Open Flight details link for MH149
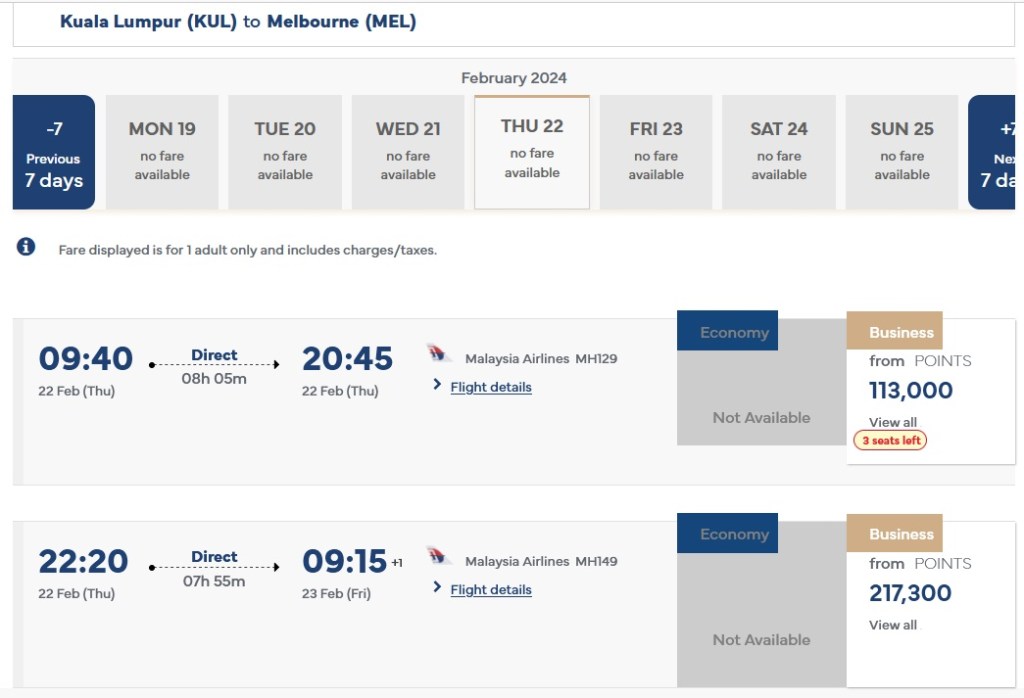This screenshot has height=698, width=1024. [x=491, y=590]
